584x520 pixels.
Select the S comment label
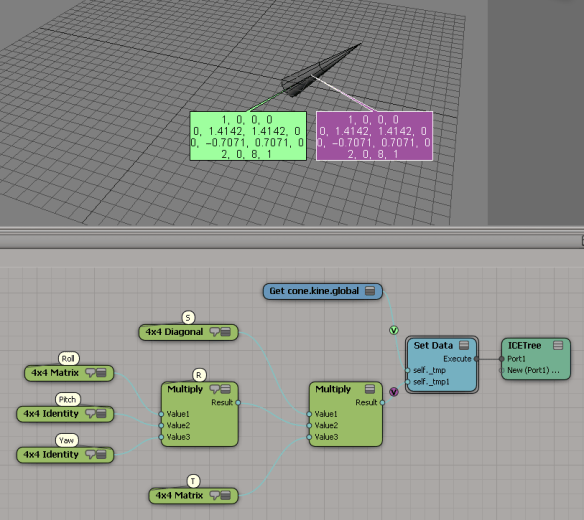click(x=188, y=318)
